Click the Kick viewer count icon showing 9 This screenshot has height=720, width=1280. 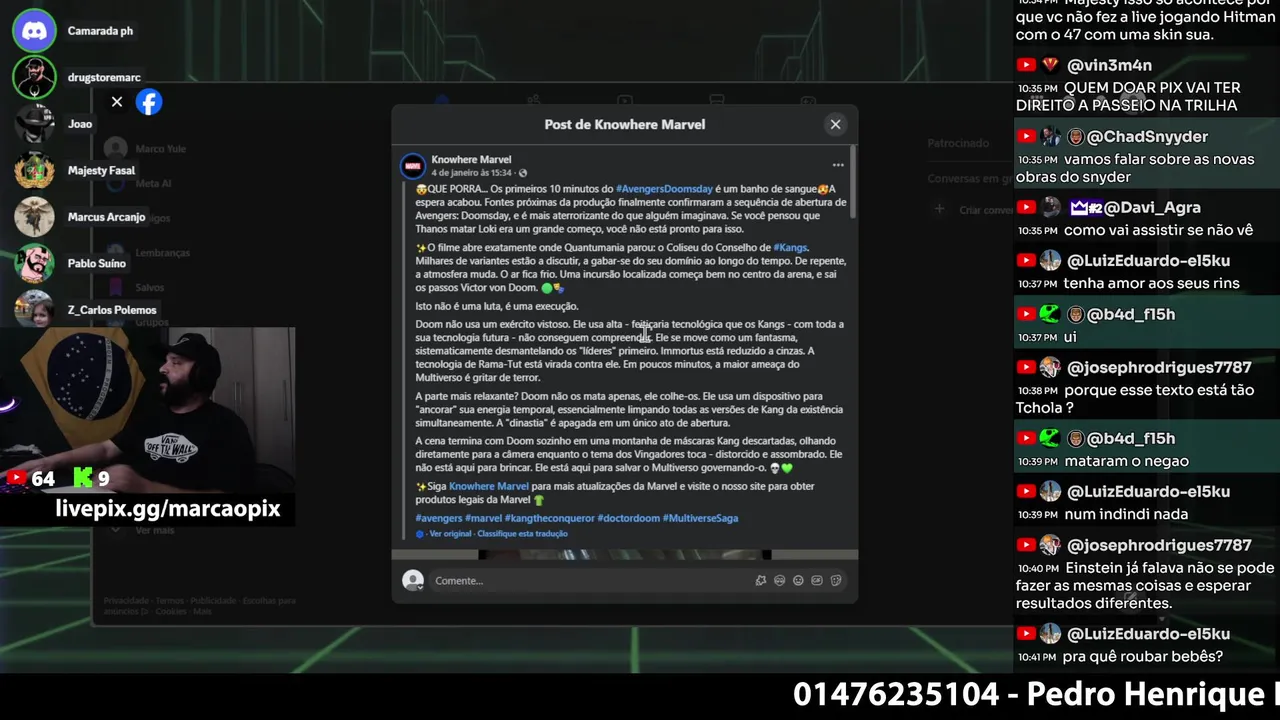coord(83,478)
